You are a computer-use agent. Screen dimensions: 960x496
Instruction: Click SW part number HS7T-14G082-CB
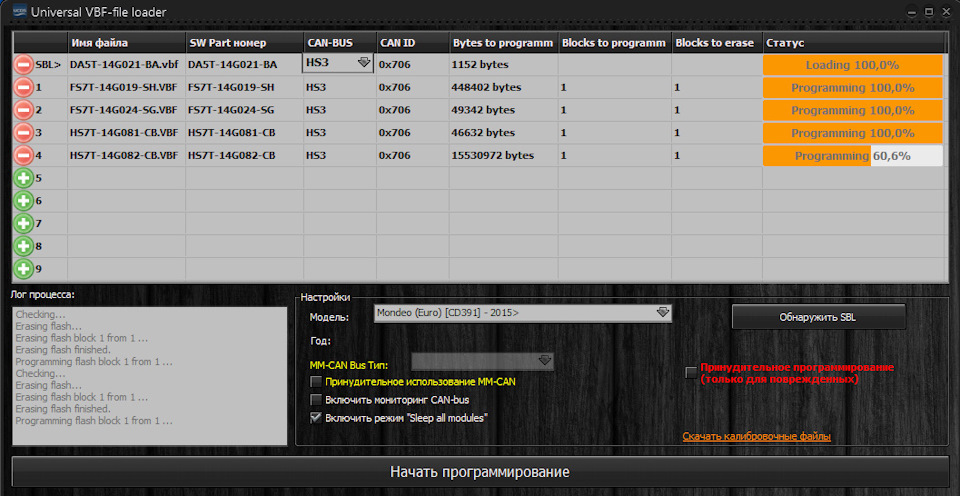231,156
